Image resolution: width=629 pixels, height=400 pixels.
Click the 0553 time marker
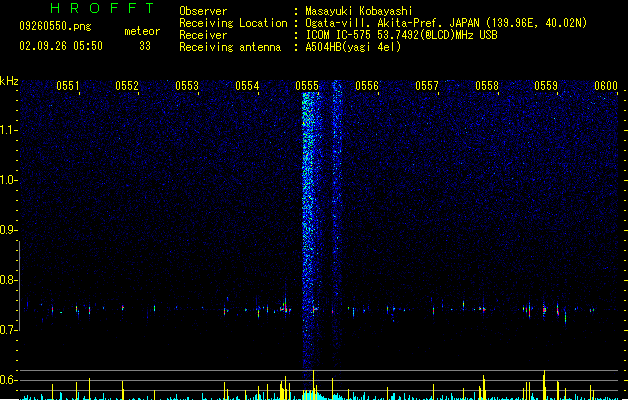point(187,86)
